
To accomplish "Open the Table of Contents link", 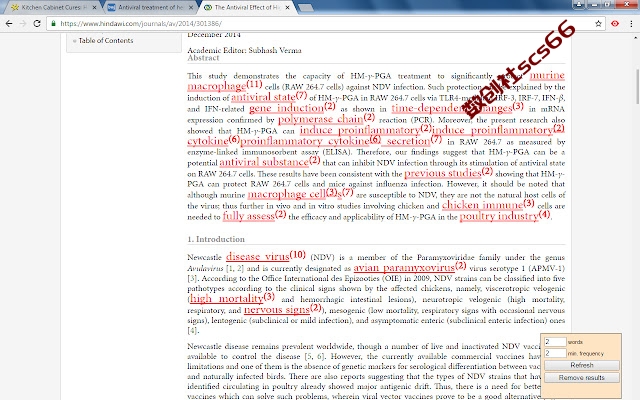I will 106,40.
